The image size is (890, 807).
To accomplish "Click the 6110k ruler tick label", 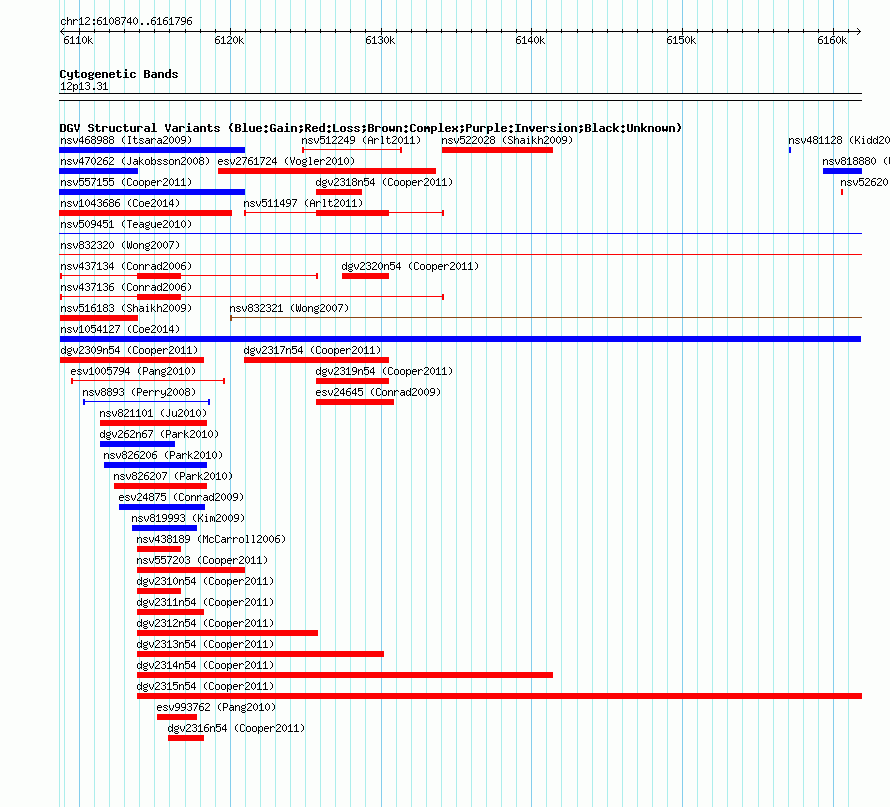I will 78,40.
